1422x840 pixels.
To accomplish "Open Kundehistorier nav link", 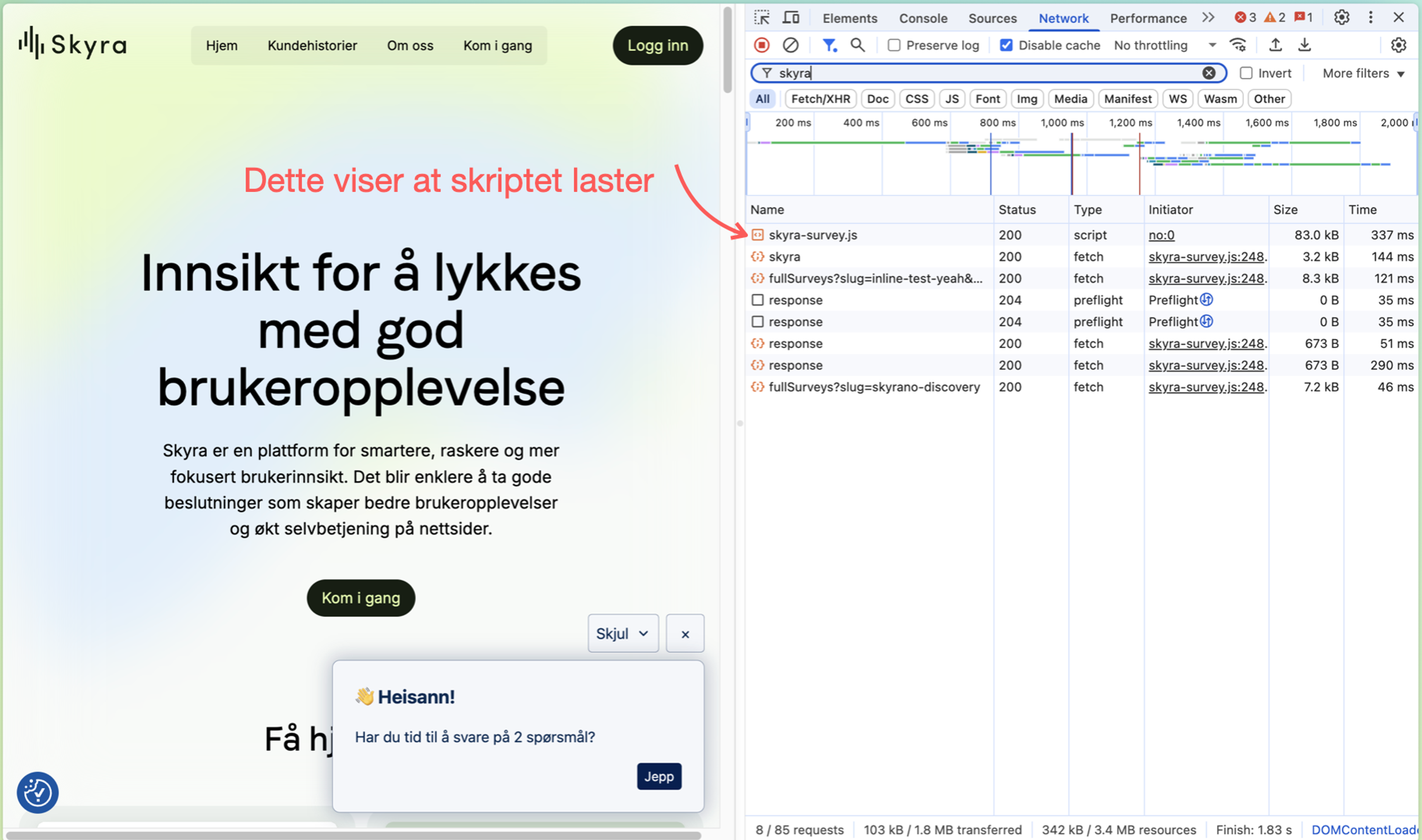I will 312,45.
